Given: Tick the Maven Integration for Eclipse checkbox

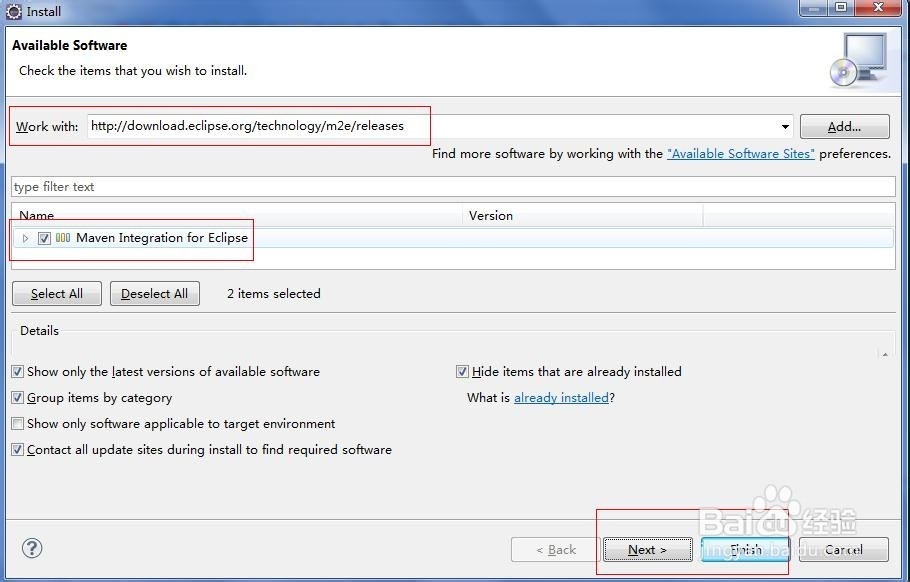Looking at the screenshot, I should click(x=44, y=238).
